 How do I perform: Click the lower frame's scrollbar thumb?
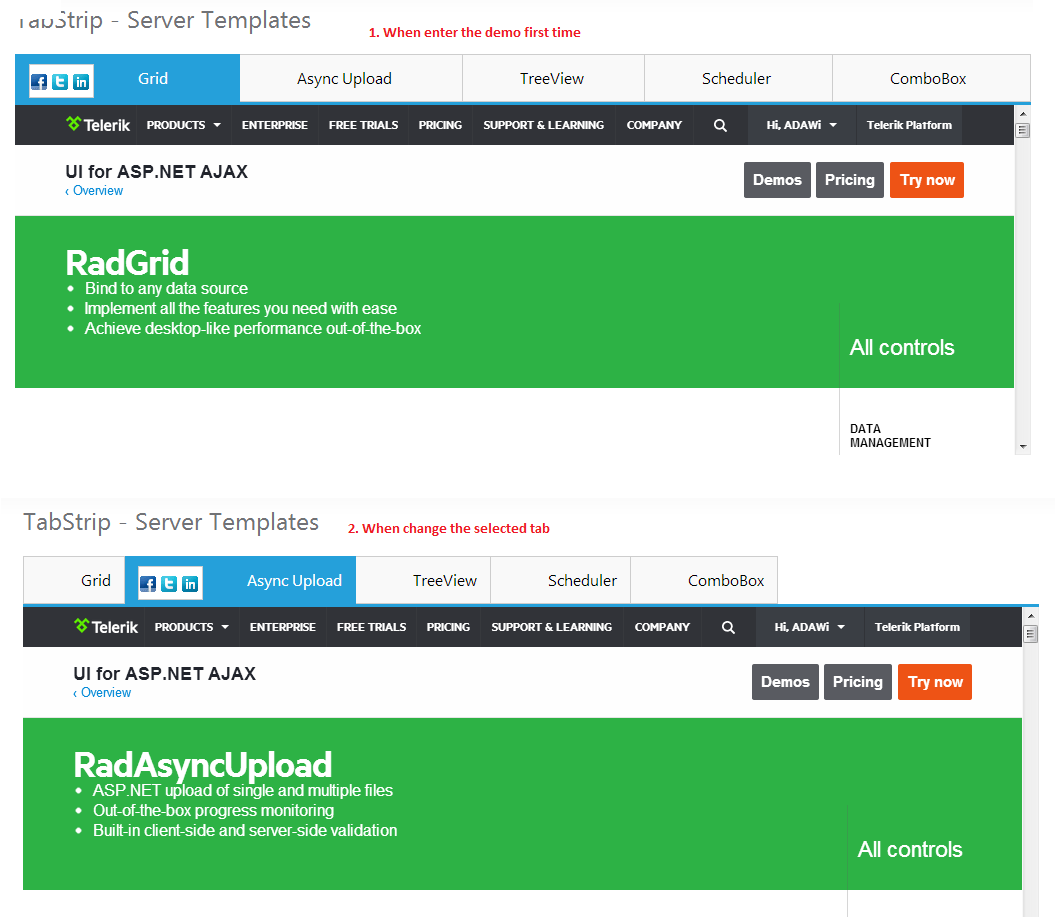(1031, 634)
